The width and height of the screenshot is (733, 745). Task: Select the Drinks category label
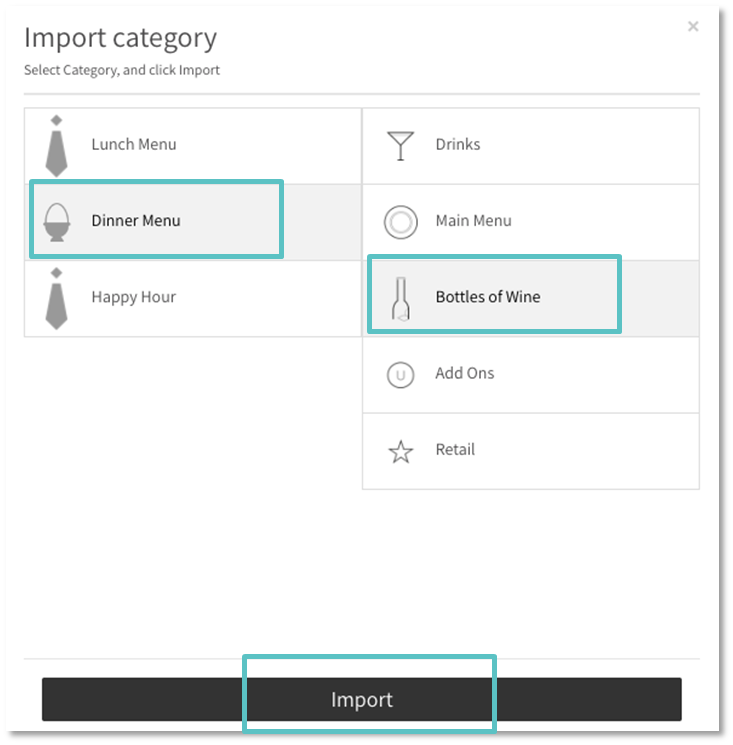point(458,144)
